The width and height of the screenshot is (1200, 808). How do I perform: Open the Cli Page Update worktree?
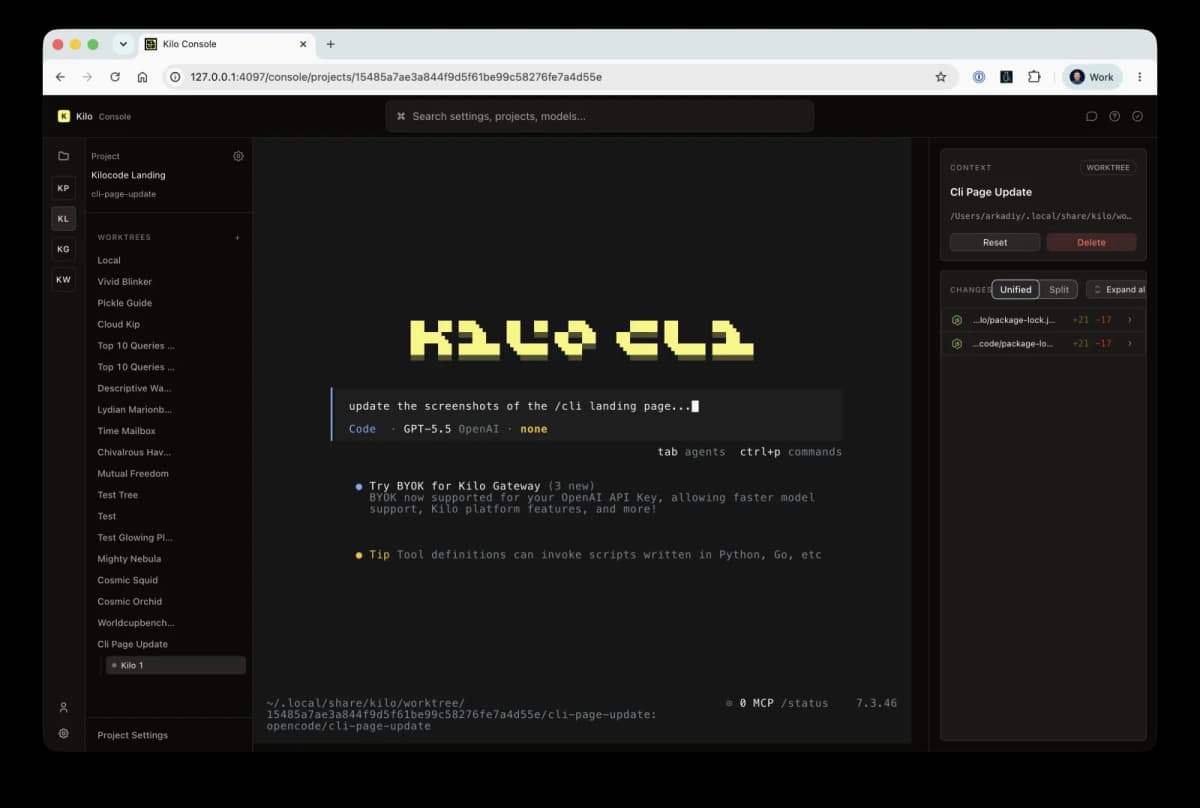[x=133, y=644]
